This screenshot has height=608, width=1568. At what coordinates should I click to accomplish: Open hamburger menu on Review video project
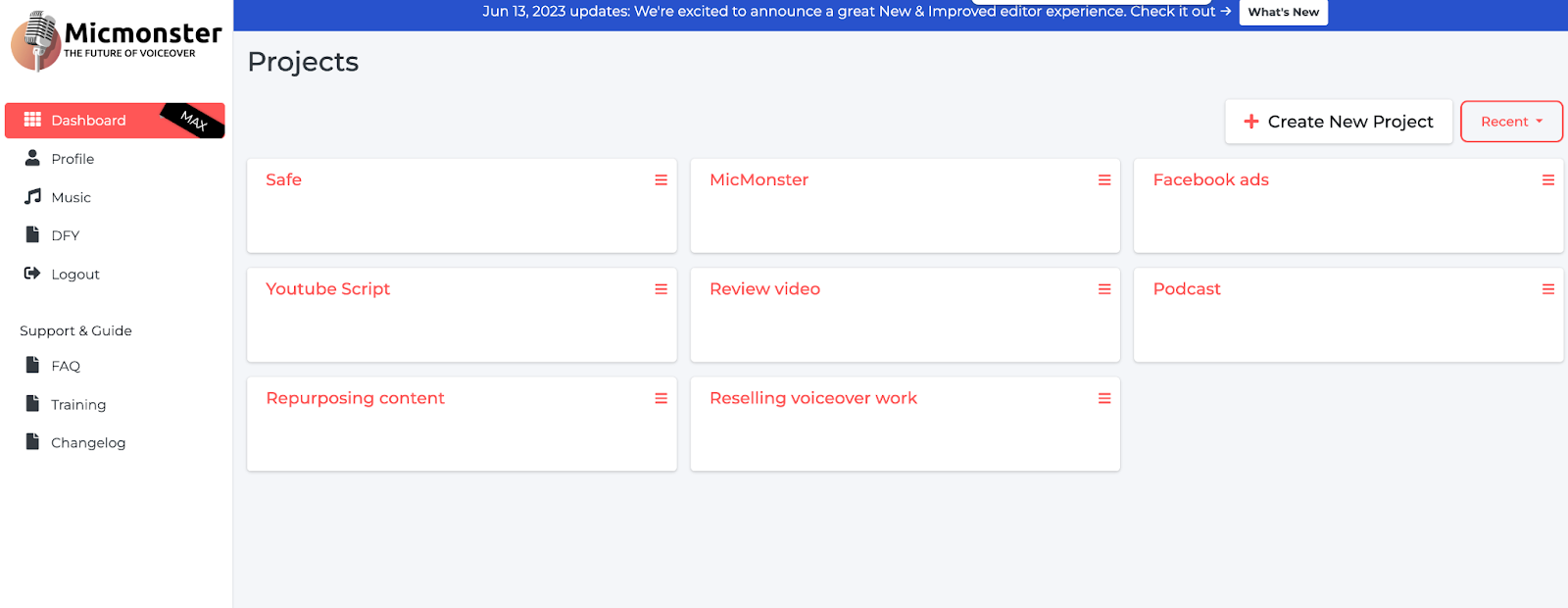tap(1104, 289)
